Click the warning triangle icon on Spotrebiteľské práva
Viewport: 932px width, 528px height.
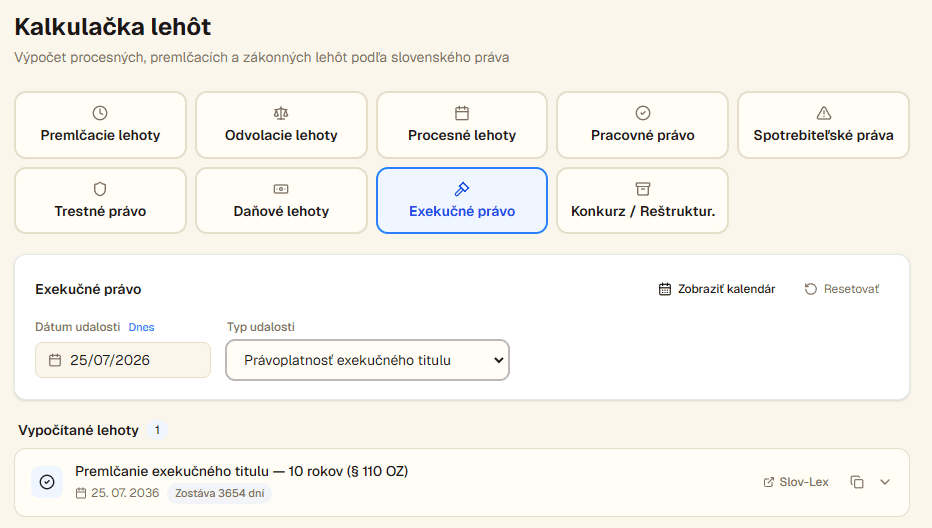(823, 113)
